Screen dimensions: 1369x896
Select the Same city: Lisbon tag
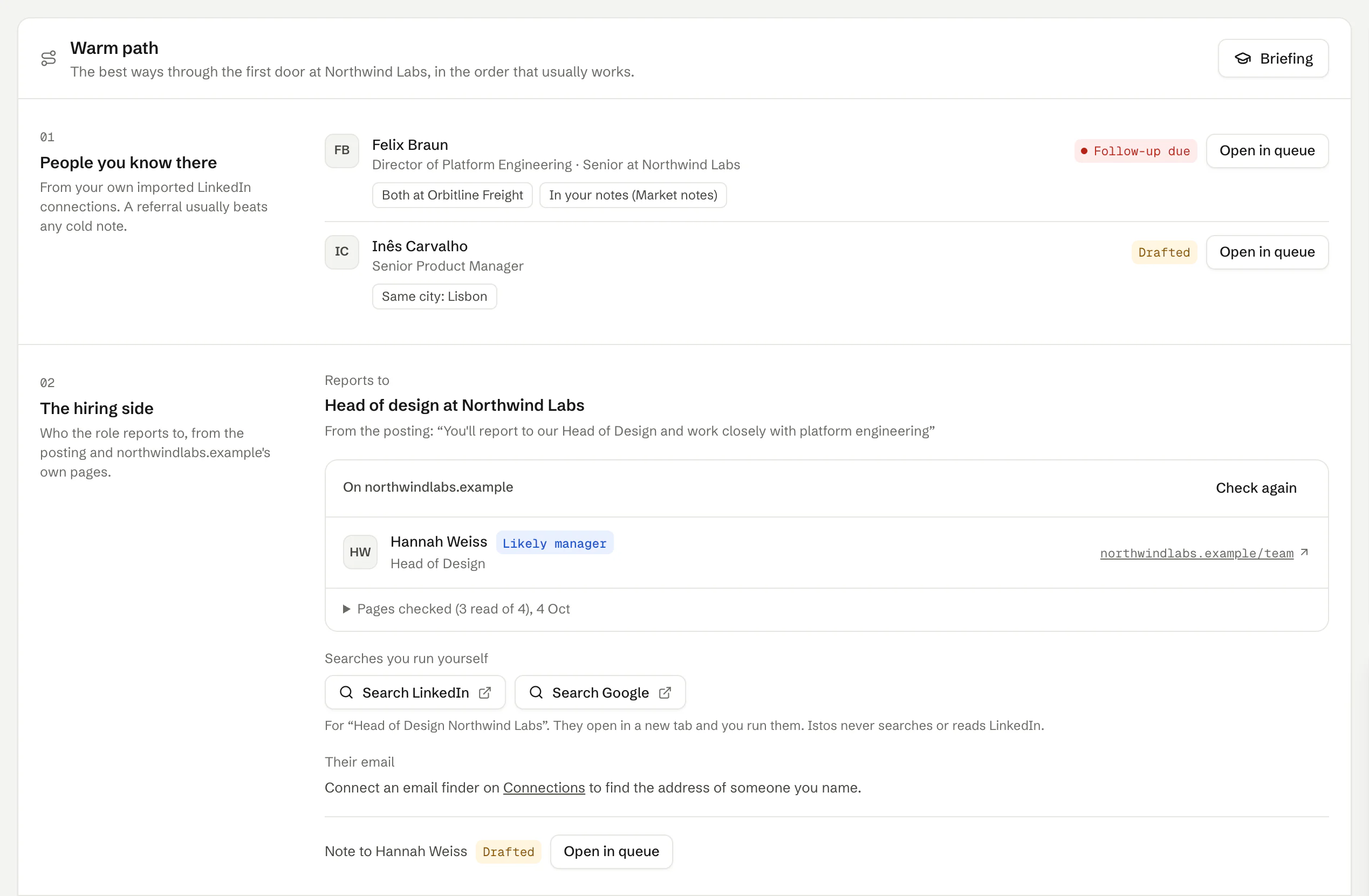434,296
